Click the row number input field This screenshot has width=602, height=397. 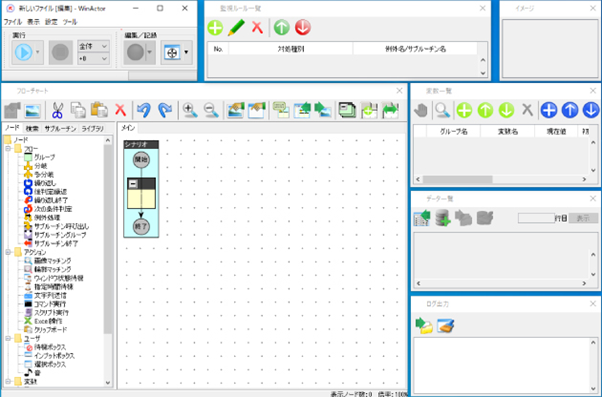(x=536, y=218)
